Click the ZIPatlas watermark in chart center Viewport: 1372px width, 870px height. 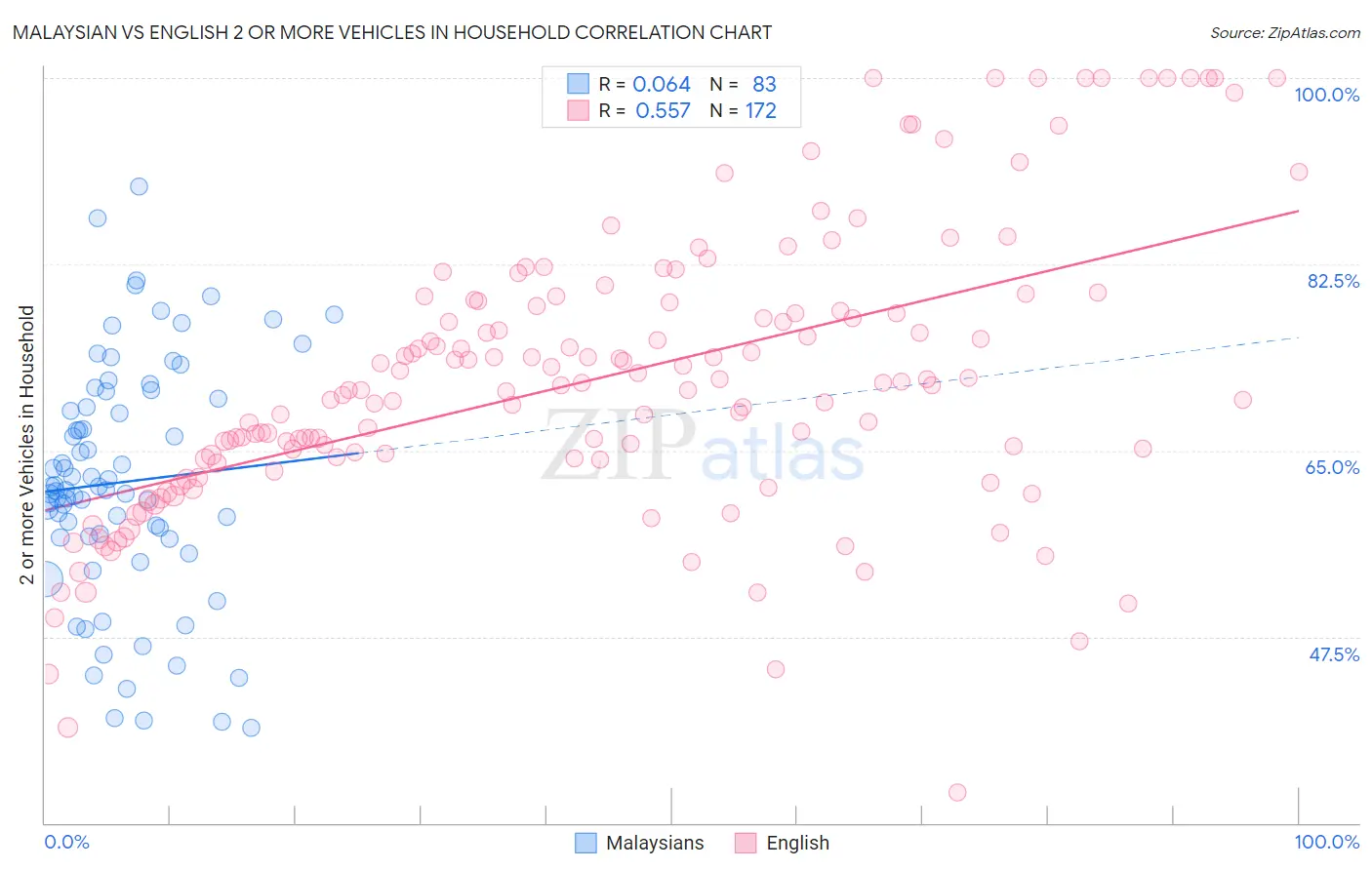tap(703, 446)
